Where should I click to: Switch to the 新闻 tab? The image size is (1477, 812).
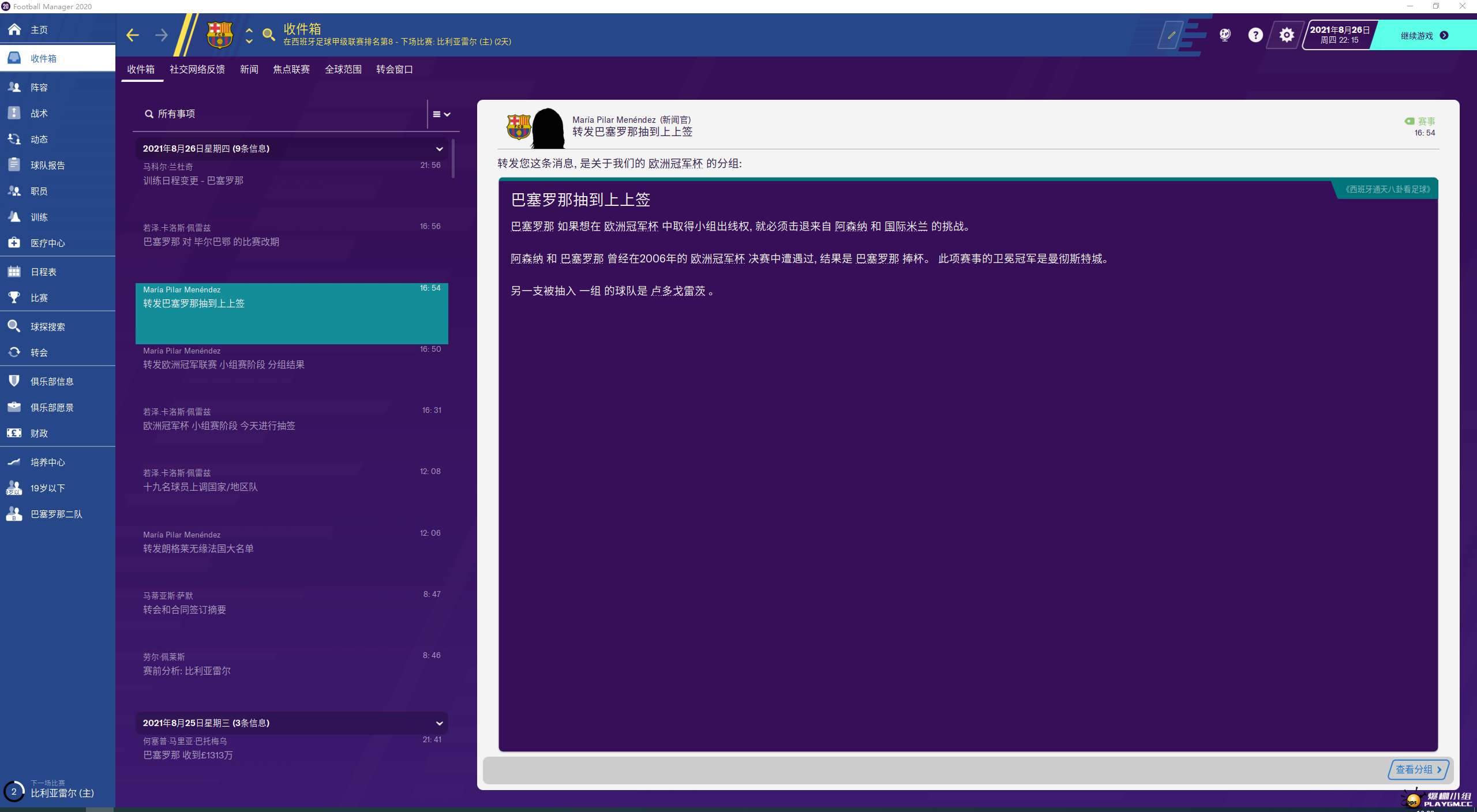coord(249,69)
